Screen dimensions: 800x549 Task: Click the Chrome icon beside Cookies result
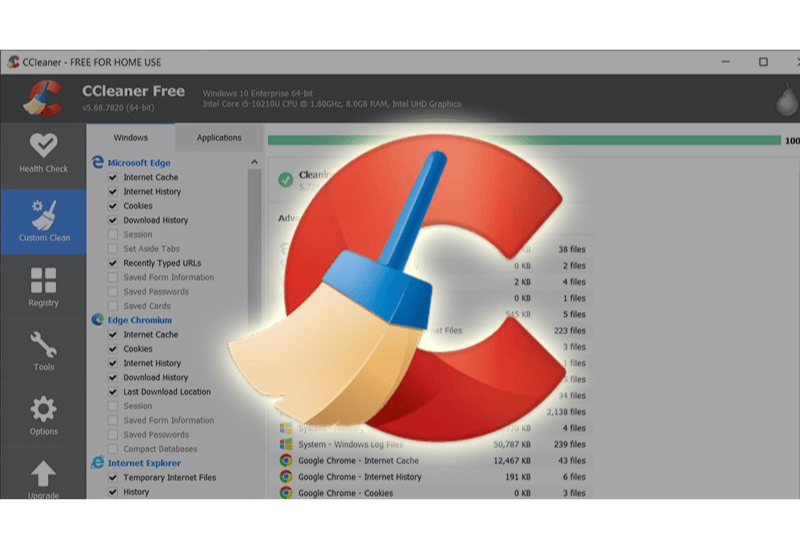pos(286,493)
